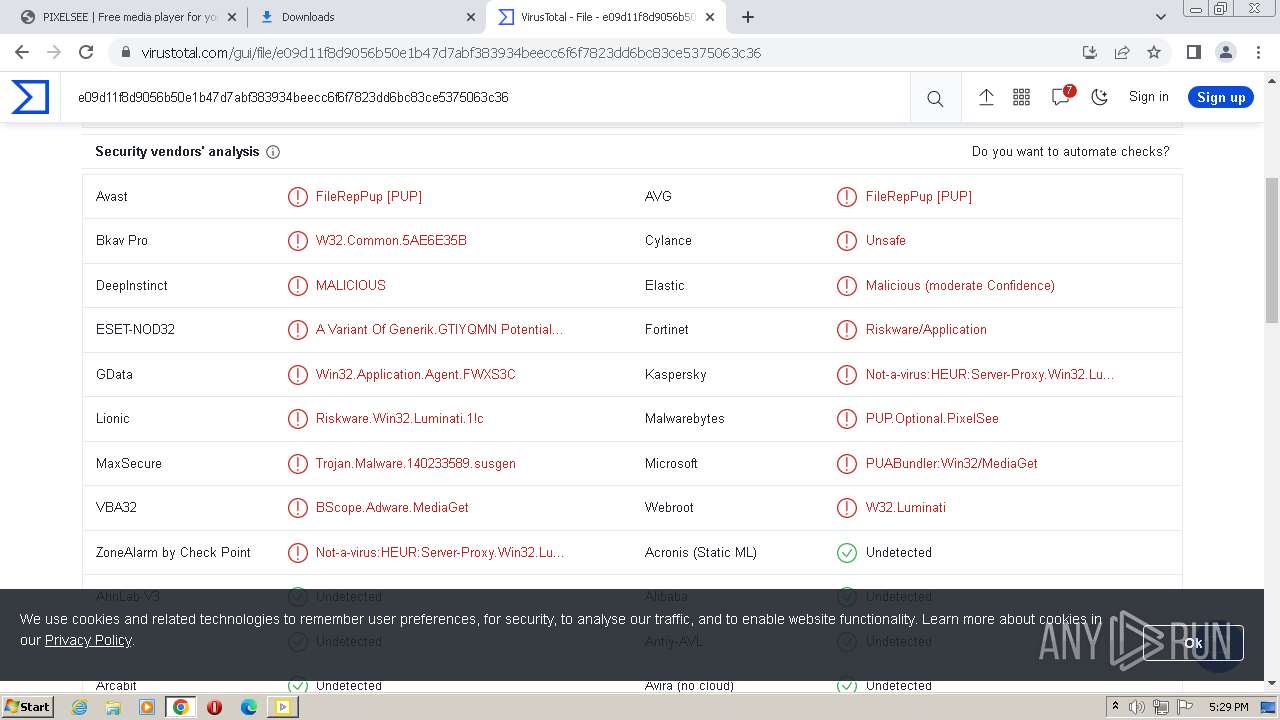
Task: Click Acronis (Static ML) Undetected checkmark icon
Action: [847, 553]
